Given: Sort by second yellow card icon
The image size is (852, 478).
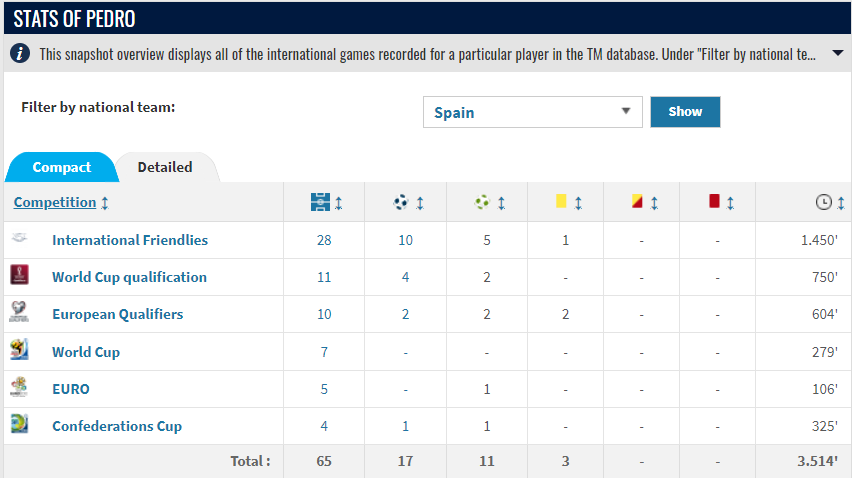Looking at the screenshot, I should [x=637, y=203].
